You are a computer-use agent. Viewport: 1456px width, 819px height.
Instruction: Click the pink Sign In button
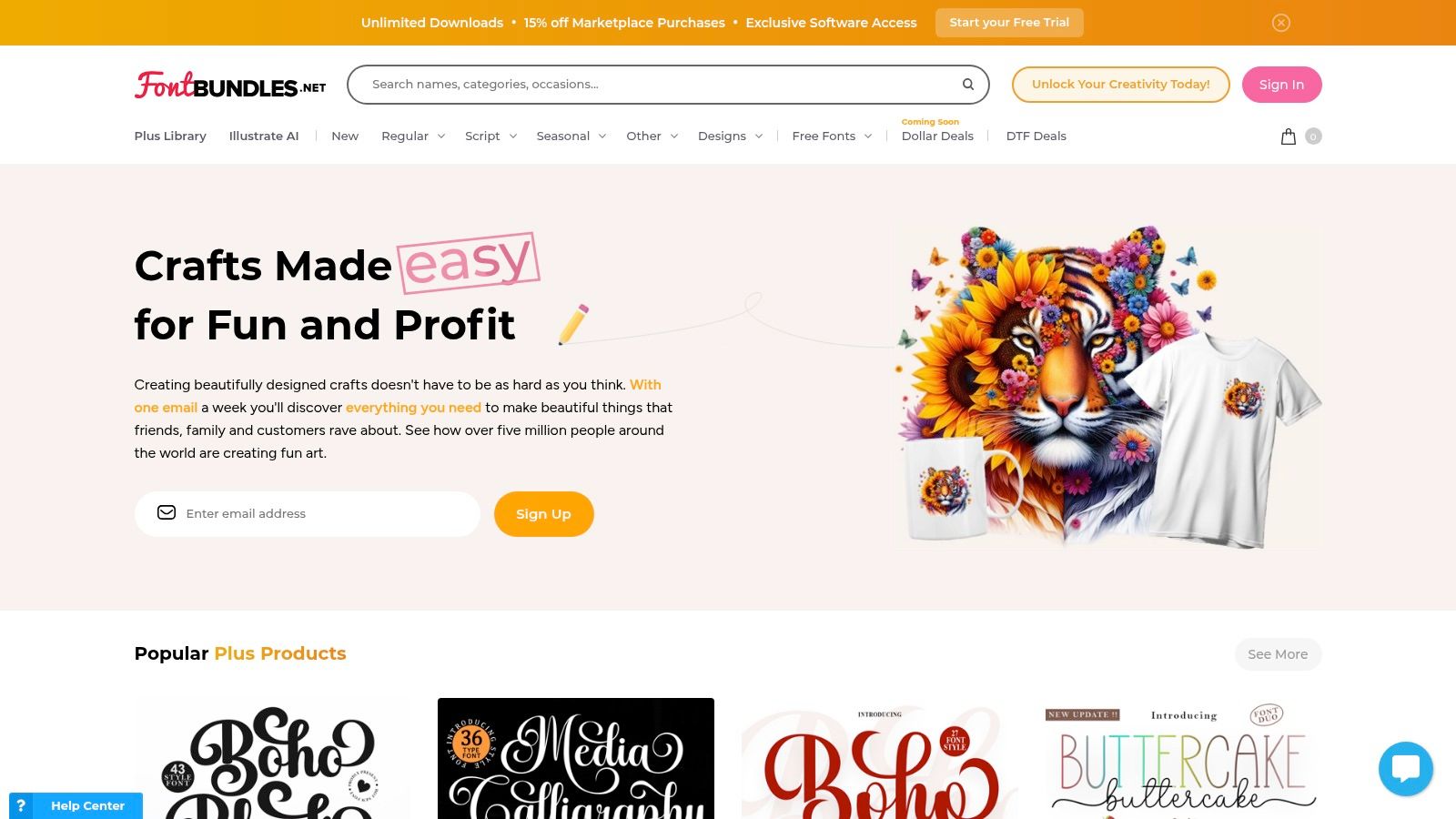1281,85
